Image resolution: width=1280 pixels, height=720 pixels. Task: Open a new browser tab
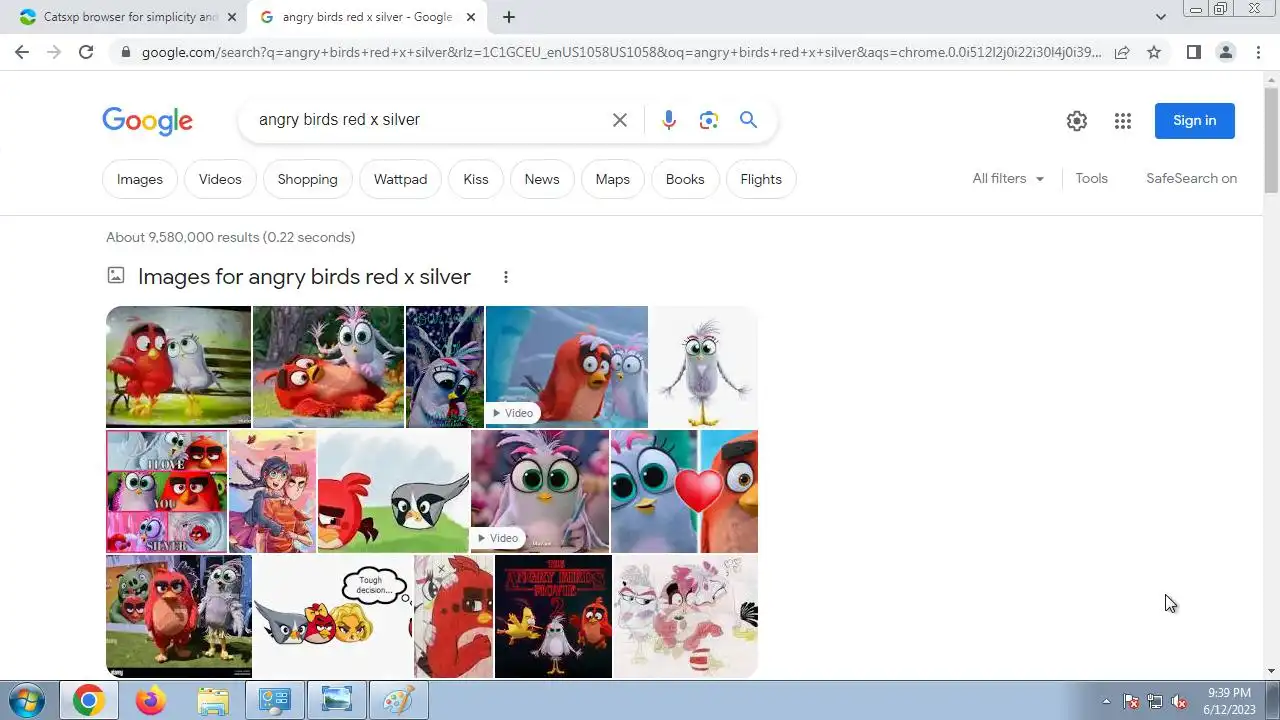tap(509, 17)
